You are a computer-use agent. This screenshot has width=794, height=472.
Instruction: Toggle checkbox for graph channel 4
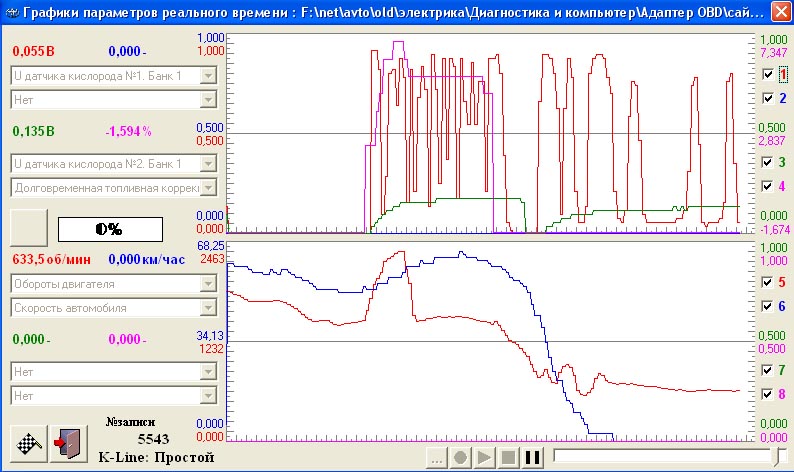click(x=767, y=186)
